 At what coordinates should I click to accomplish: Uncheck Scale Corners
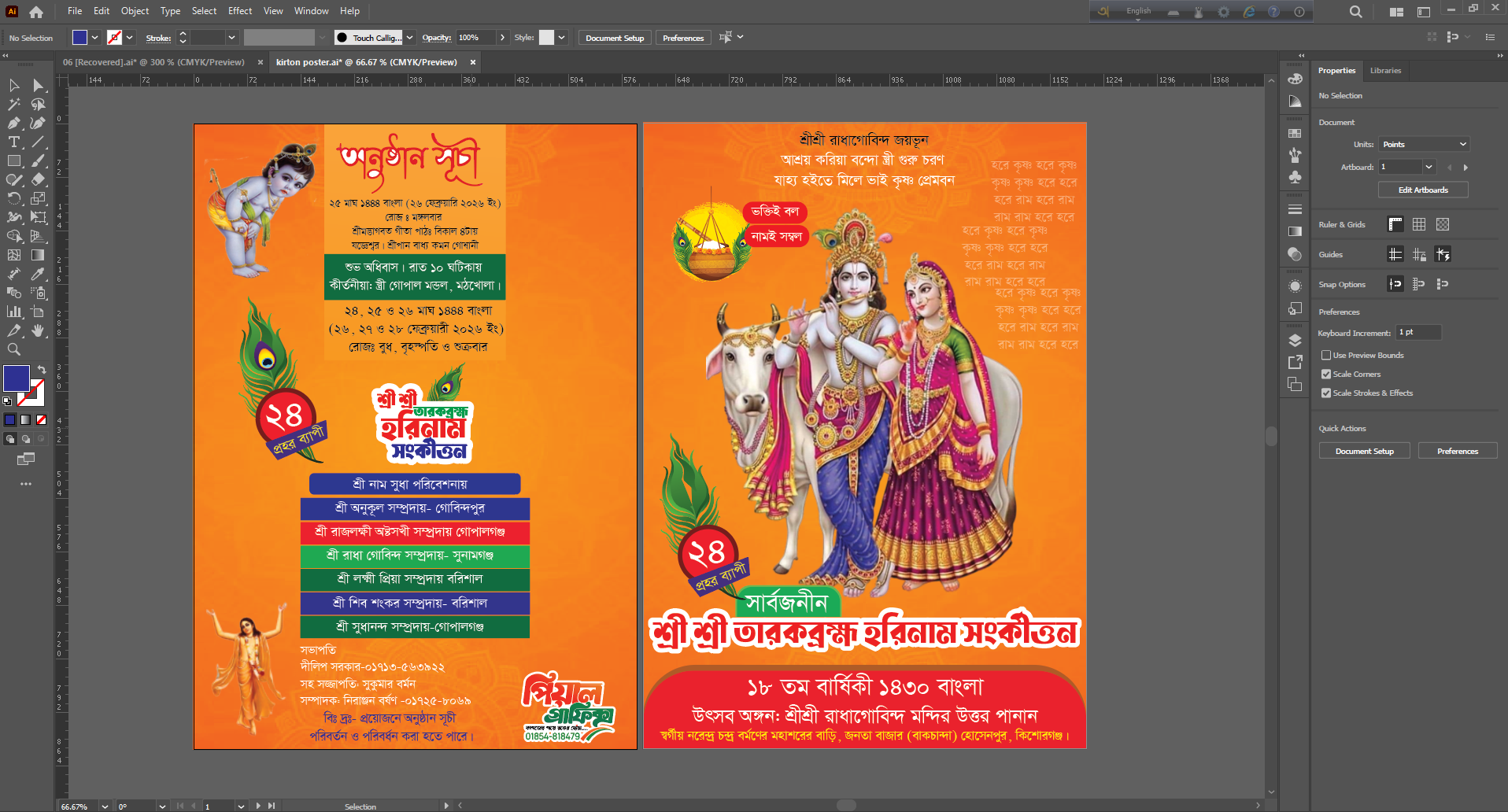[1327, 374]
